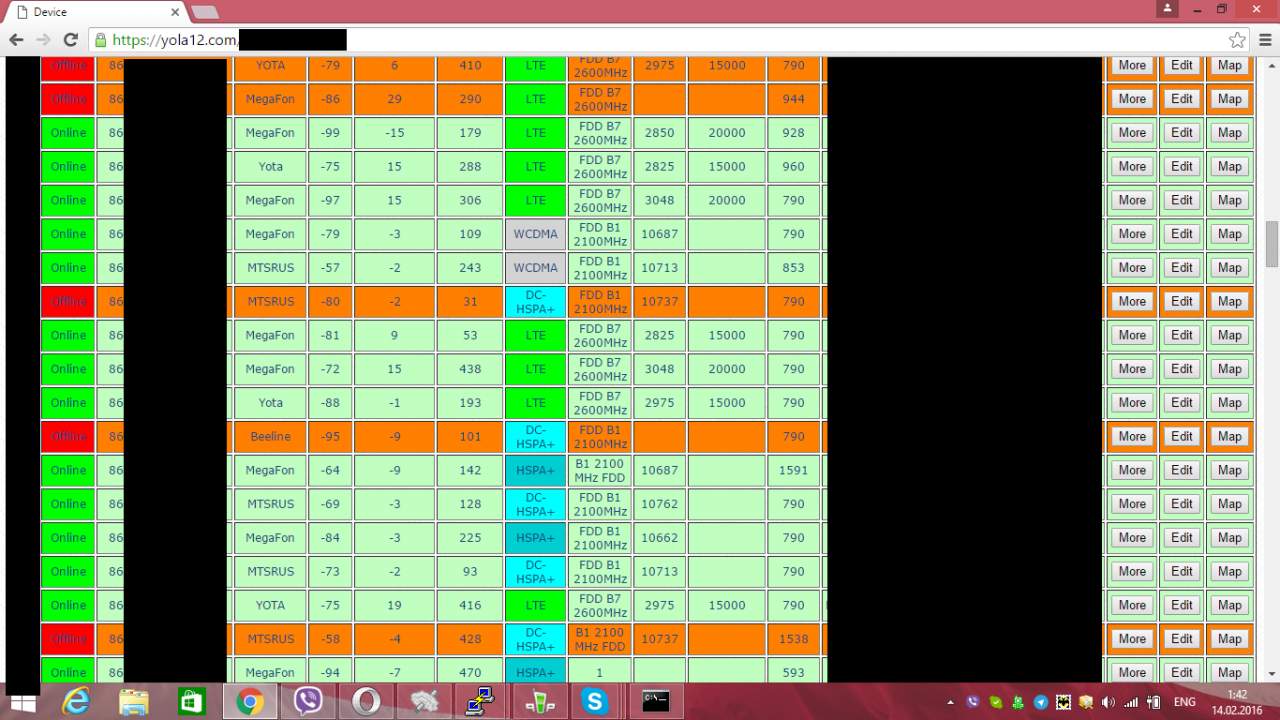Click the 10762 channel value
Image resolution: width=1280 pixels, height=720 pixels.
tap(659, 504)
